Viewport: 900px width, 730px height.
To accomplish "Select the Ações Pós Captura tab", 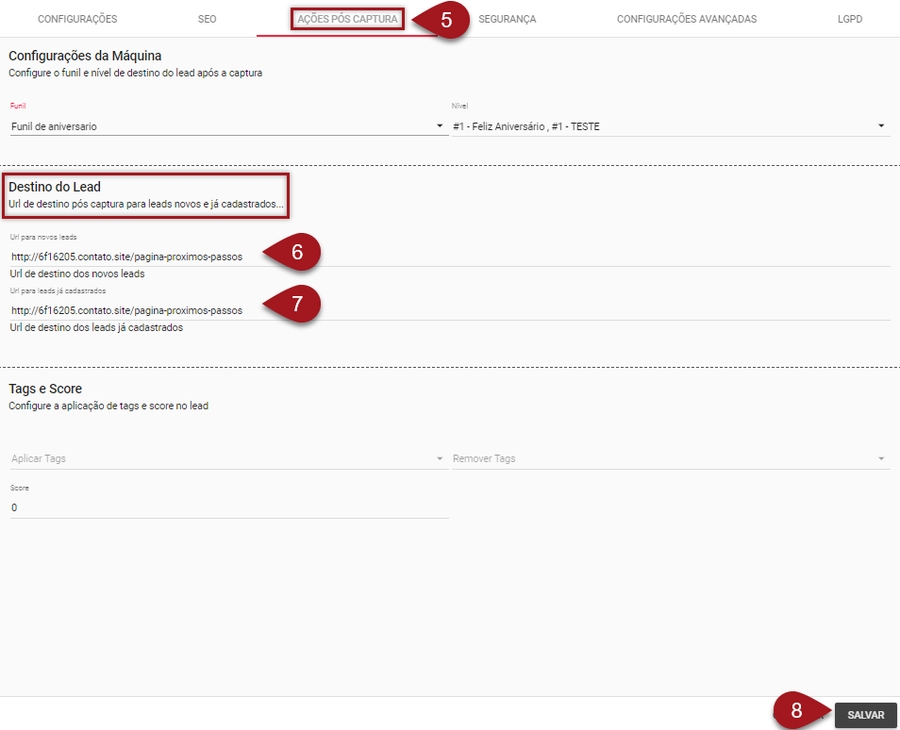I will click(x=347, y=19).
